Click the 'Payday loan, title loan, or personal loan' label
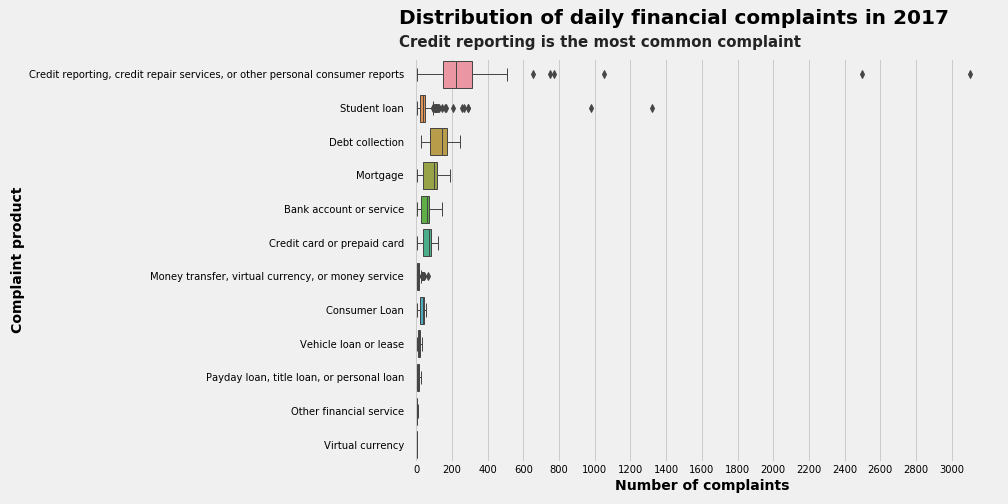The width and height of the screenshot is (1008, 504). coord(305,378)
